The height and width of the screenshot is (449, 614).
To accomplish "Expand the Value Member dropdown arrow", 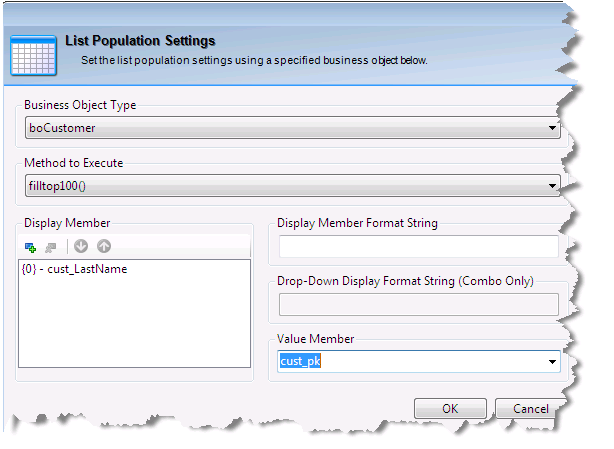I will tap(551, 362).
